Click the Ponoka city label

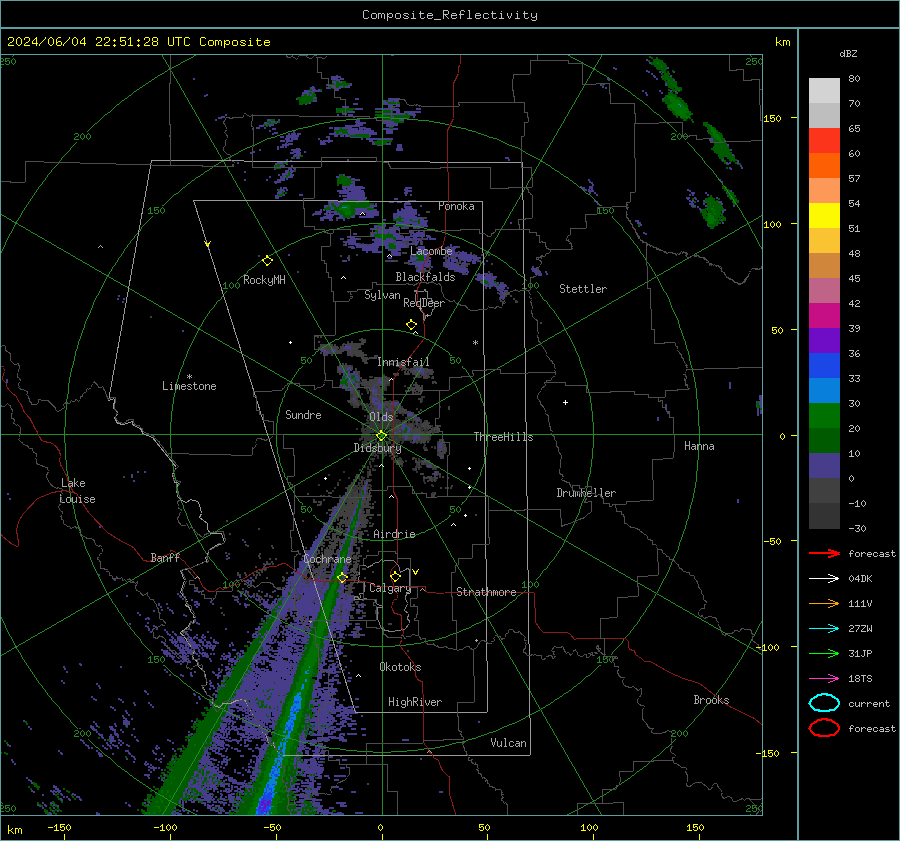click(x=456, y=206)
